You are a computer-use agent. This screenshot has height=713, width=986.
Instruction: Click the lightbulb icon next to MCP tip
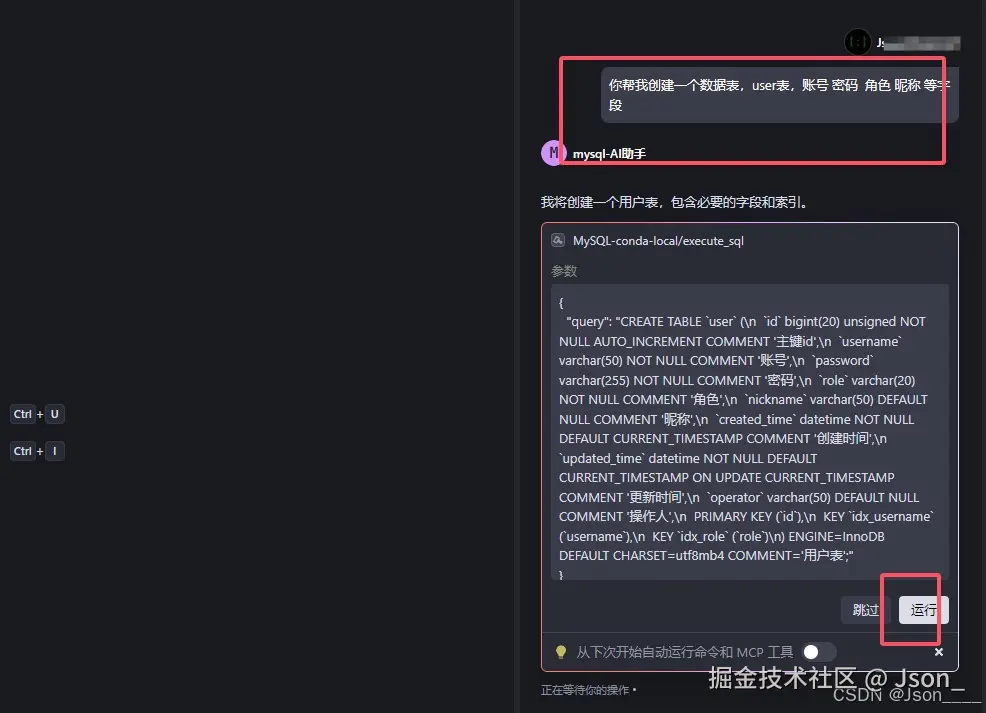[x=561, y=652]
